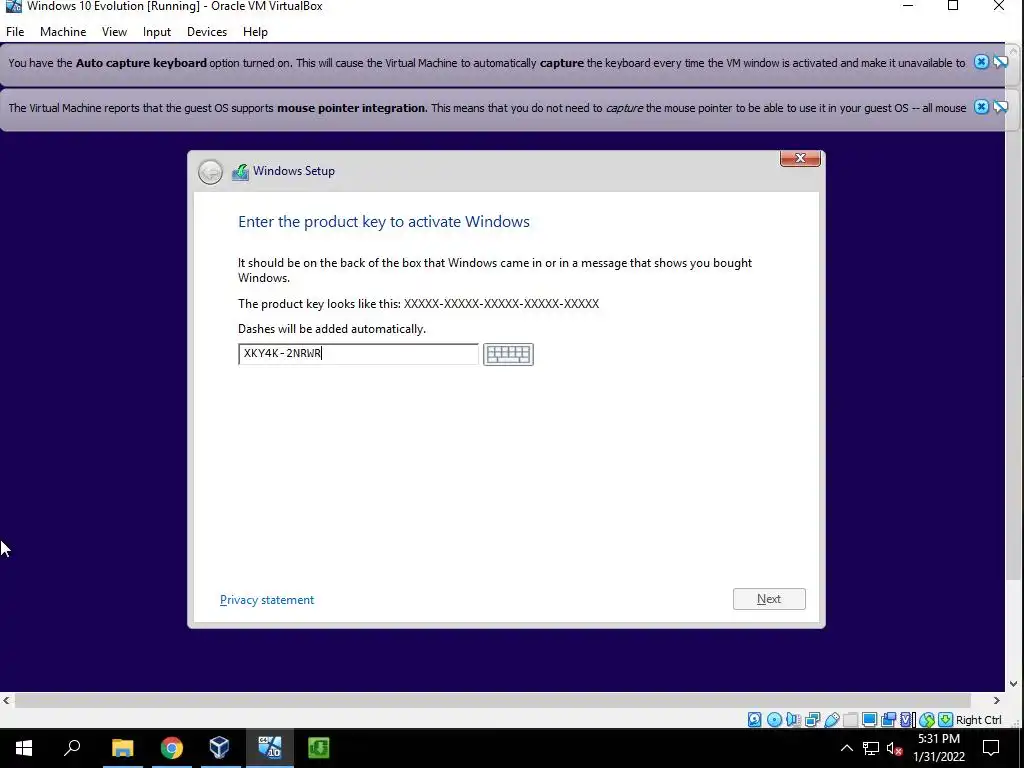
Task: Open the clock showing 5:31 PM
Action: coord(938,748)
